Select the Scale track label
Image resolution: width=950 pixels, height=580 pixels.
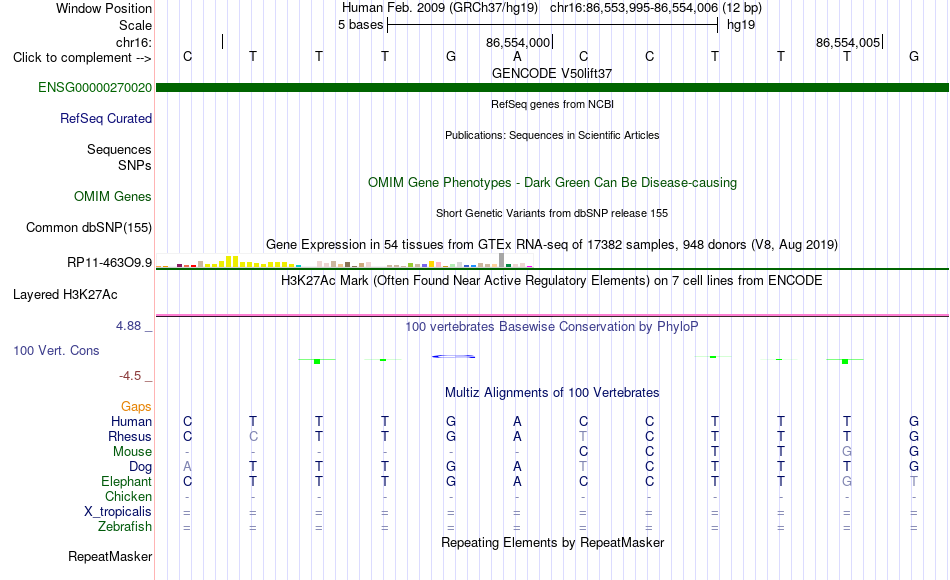point(135,25)
